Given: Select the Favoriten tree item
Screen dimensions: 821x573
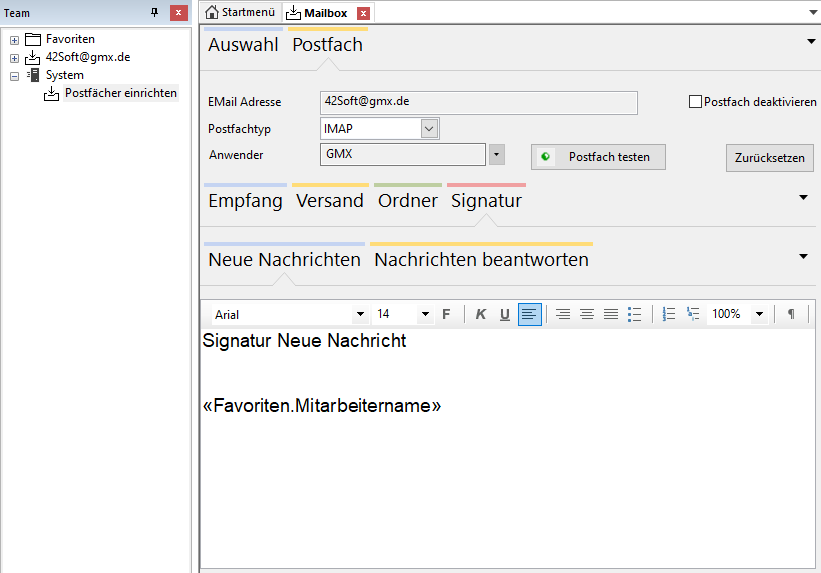Looking at the screenshot, I should pyautogui.click(x=70, y=39).
